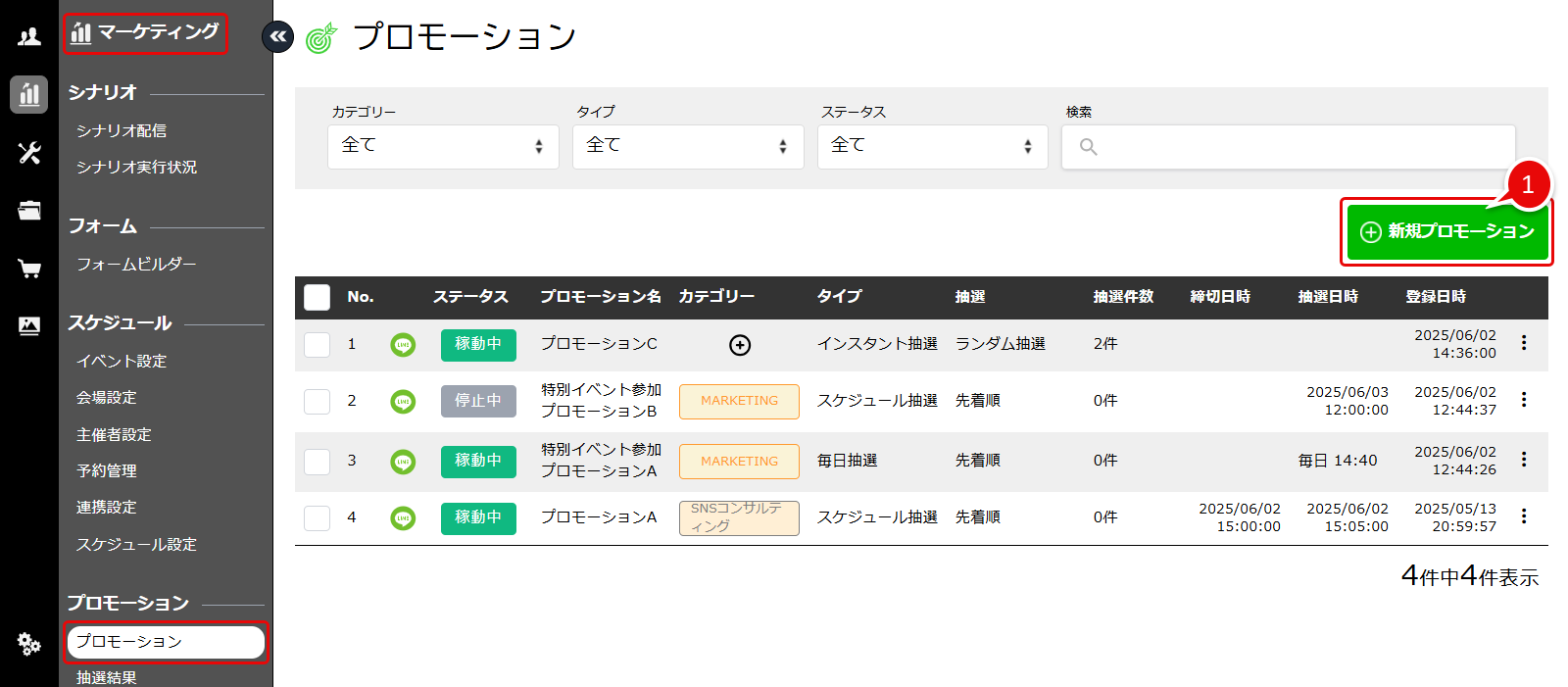
Task: Open more options menu for row 1
Action: pyautogui.click(x=1524, y=343)
